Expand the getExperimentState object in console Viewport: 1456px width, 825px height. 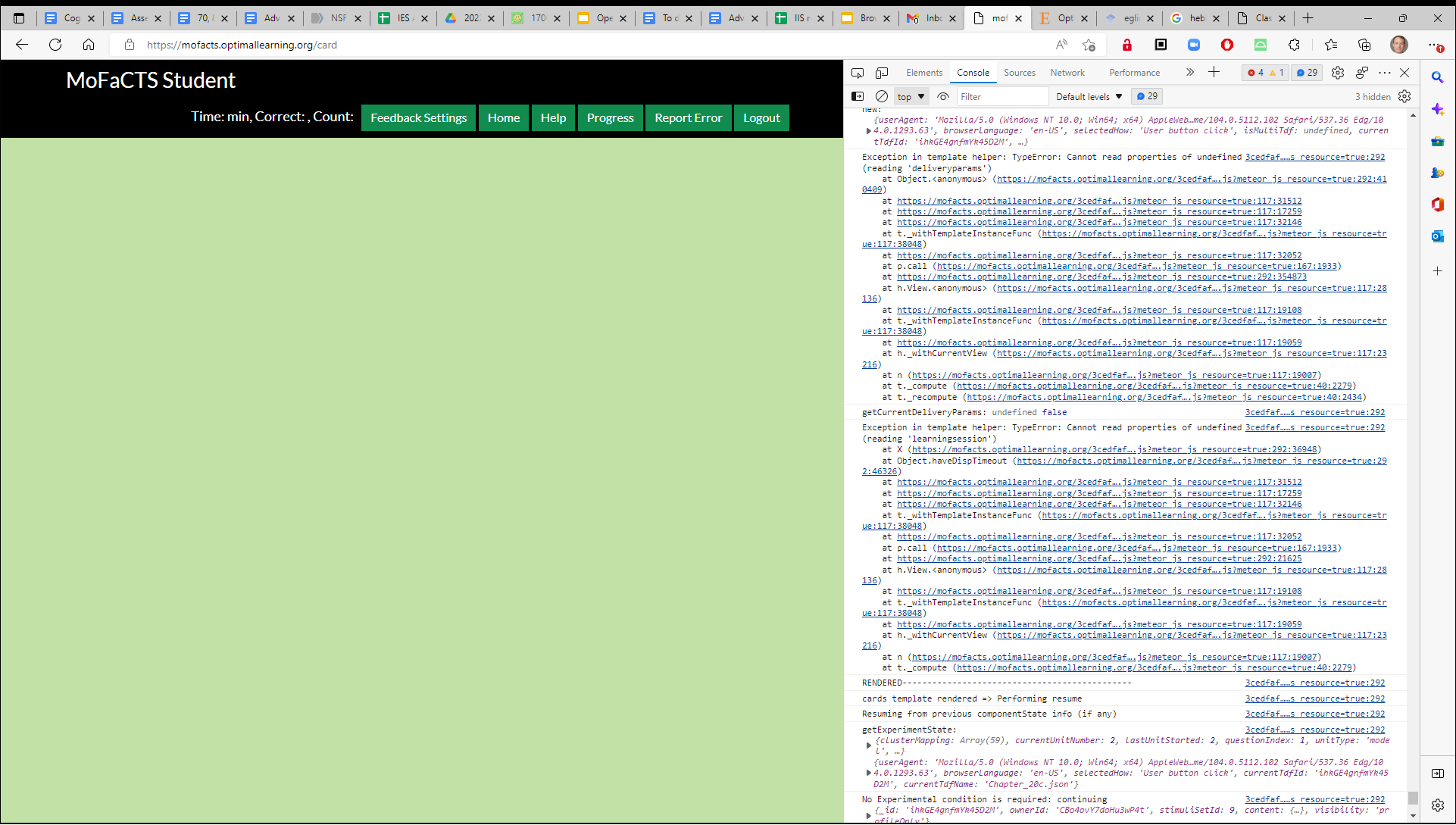coord(869,745)
